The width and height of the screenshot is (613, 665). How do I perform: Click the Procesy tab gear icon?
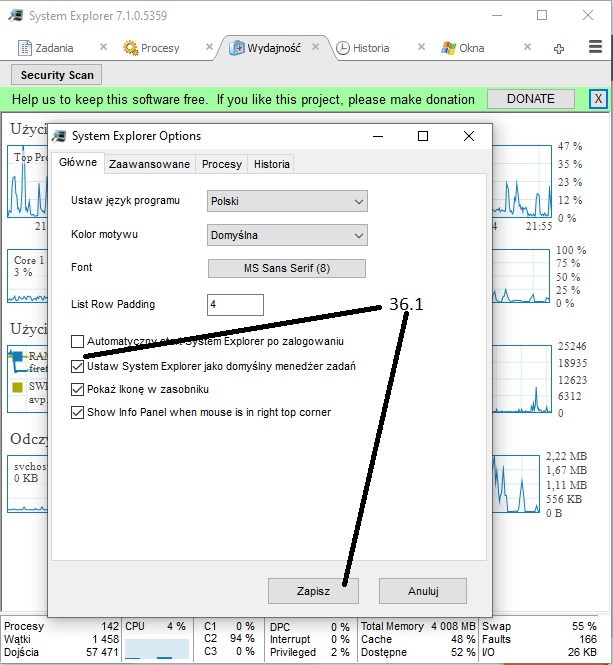pos(130,48)
